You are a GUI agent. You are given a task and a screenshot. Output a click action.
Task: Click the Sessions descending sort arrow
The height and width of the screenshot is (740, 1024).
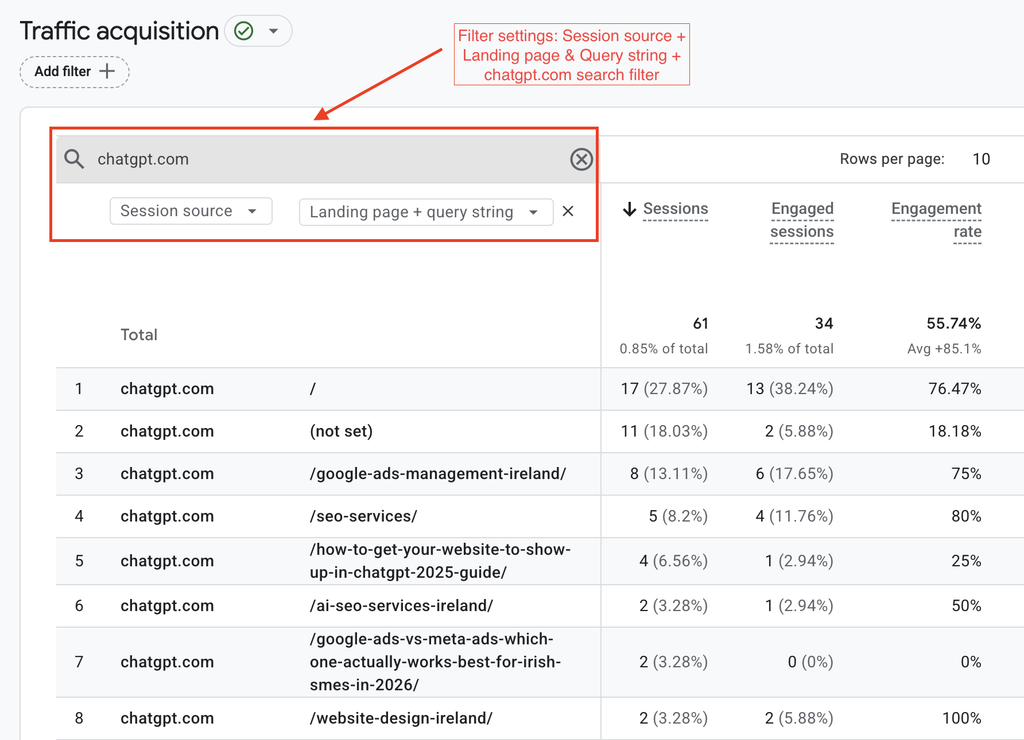[x=630, y=209]
